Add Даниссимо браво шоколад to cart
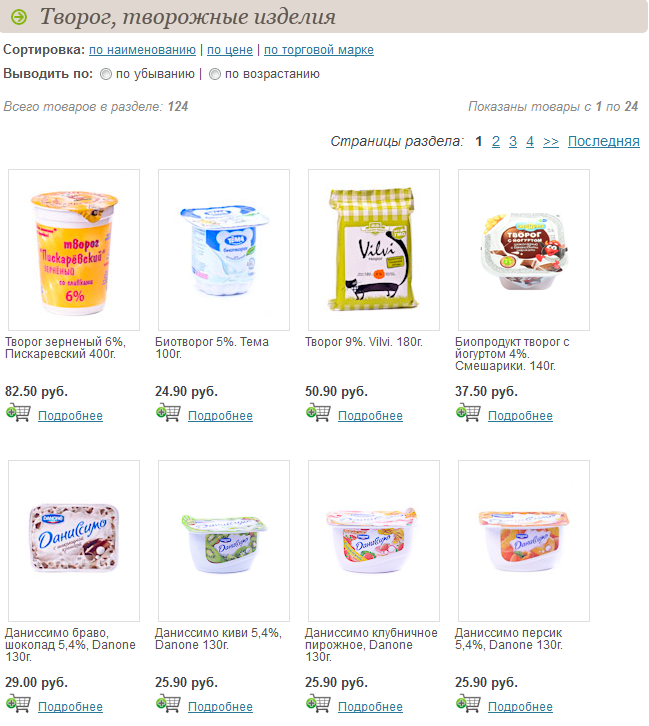The image size is (649, 726). pos(19,703)
